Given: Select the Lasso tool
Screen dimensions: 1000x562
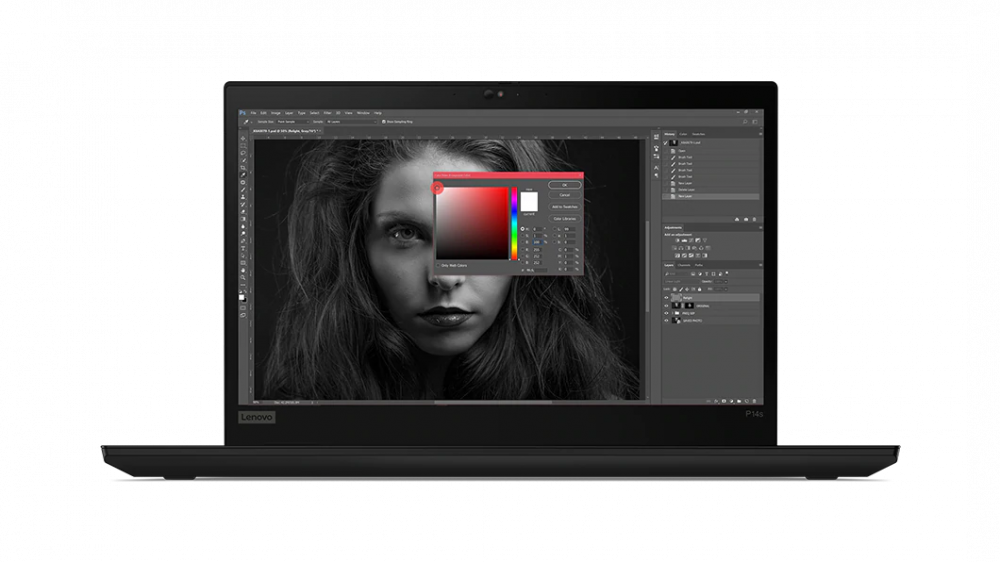Looking at the screenshot, I should tap(243, 153).
